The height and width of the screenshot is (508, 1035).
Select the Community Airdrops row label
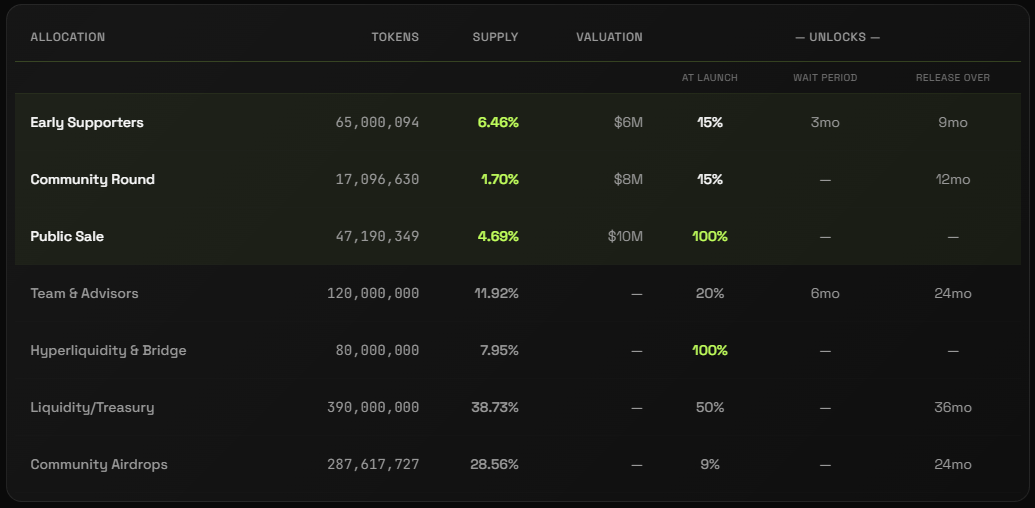[x=99, y=465]
